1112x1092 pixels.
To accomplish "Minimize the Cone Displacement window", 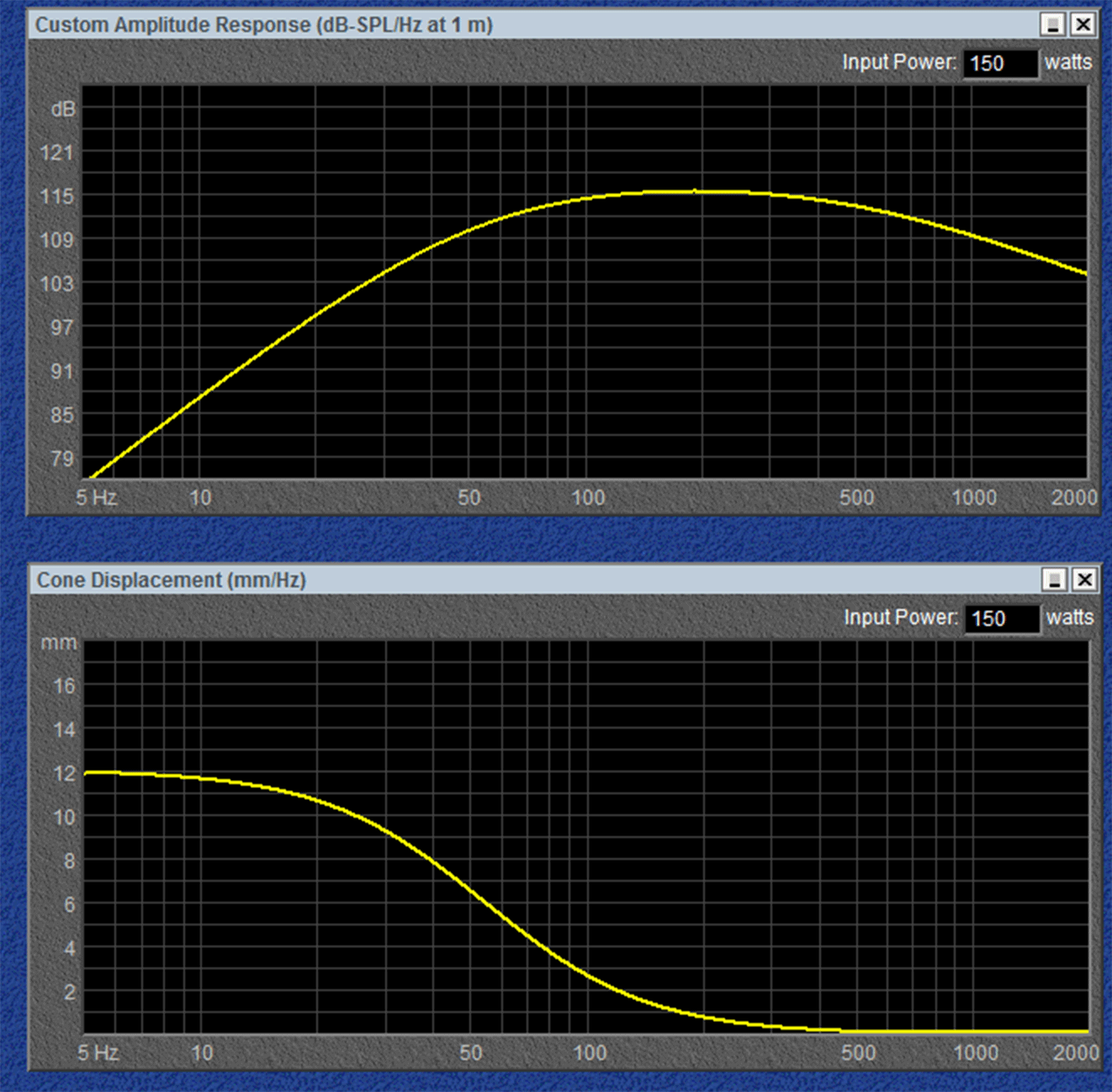I will pos(1054,580).
